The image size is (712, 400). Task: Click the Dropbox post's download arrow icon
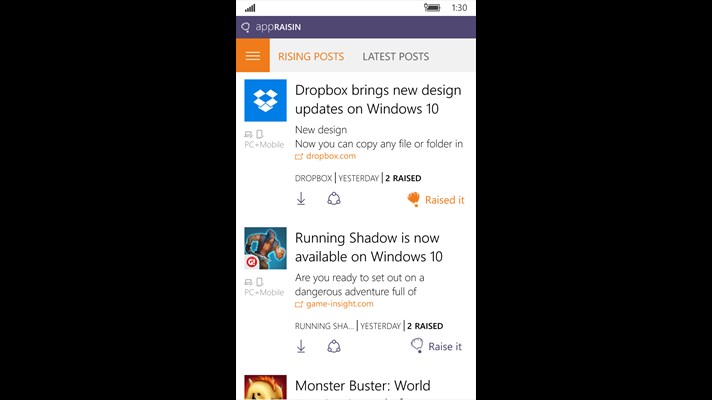(x=301, y=199)
